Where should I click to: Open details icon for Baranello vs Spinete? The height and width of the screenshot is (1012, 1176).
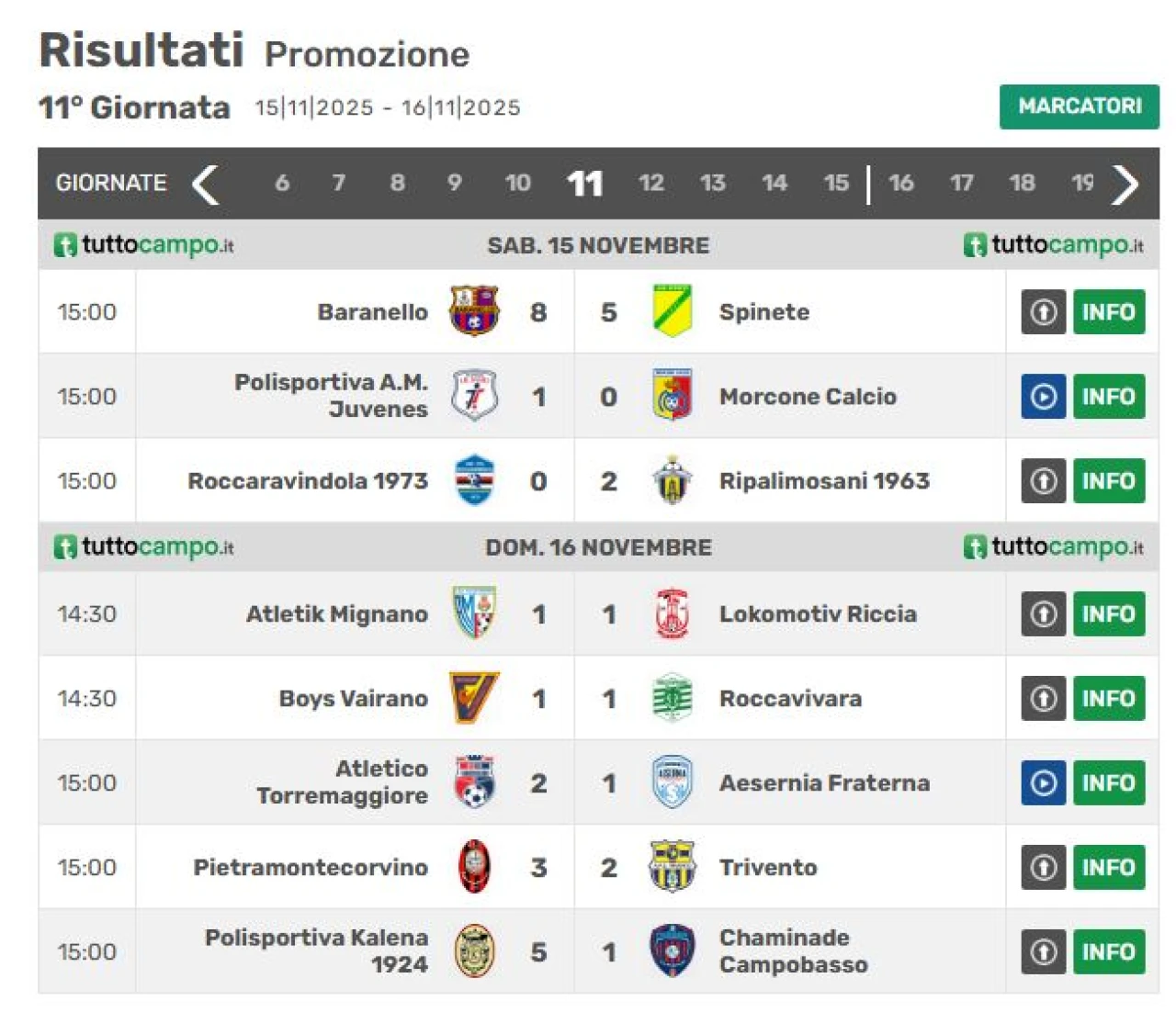[1043, 312]
